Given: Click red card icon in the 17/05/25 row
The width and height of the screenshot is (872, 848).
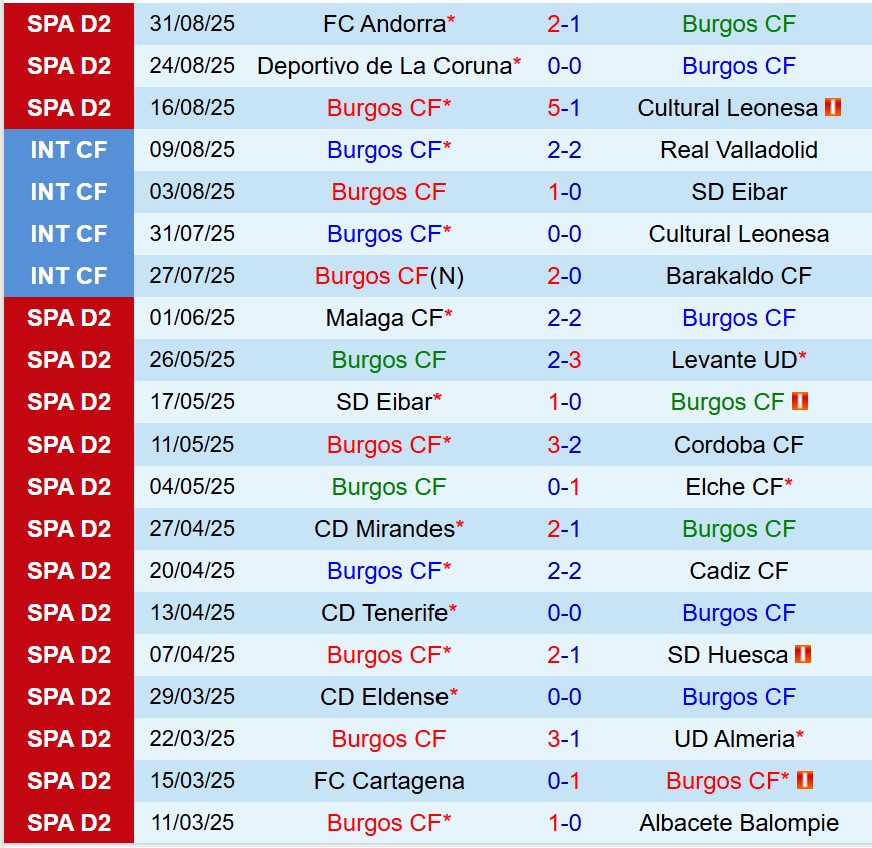Looking at the screenshot, I should pyautogui.click(x=799, y=402).
